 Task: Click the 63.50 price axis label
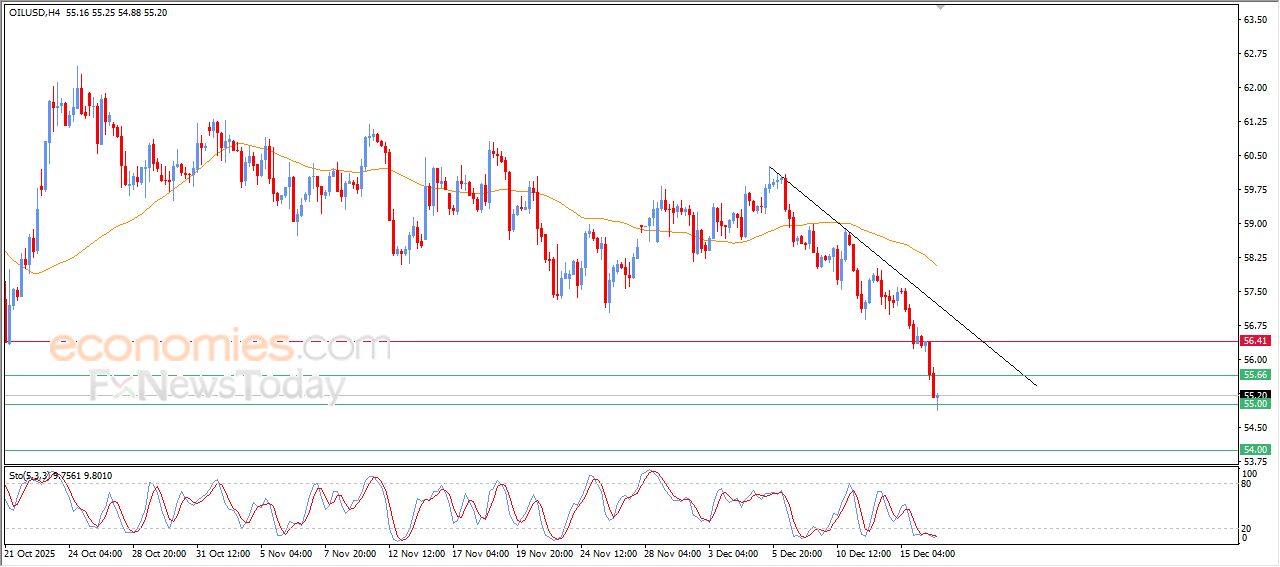(x=1254, y=20)
